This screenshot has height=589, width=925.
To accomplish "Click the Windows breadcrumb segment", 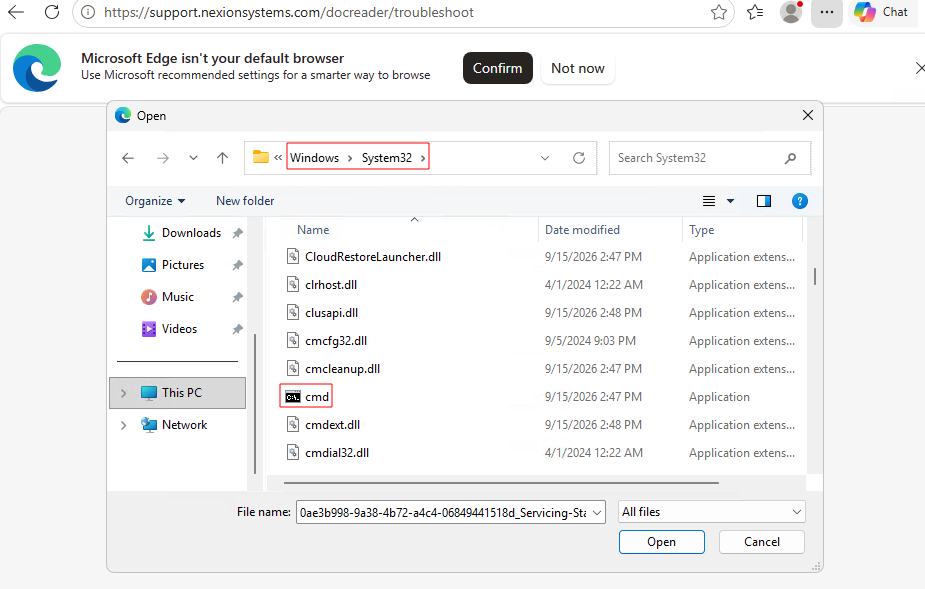I will pos(314,158).
